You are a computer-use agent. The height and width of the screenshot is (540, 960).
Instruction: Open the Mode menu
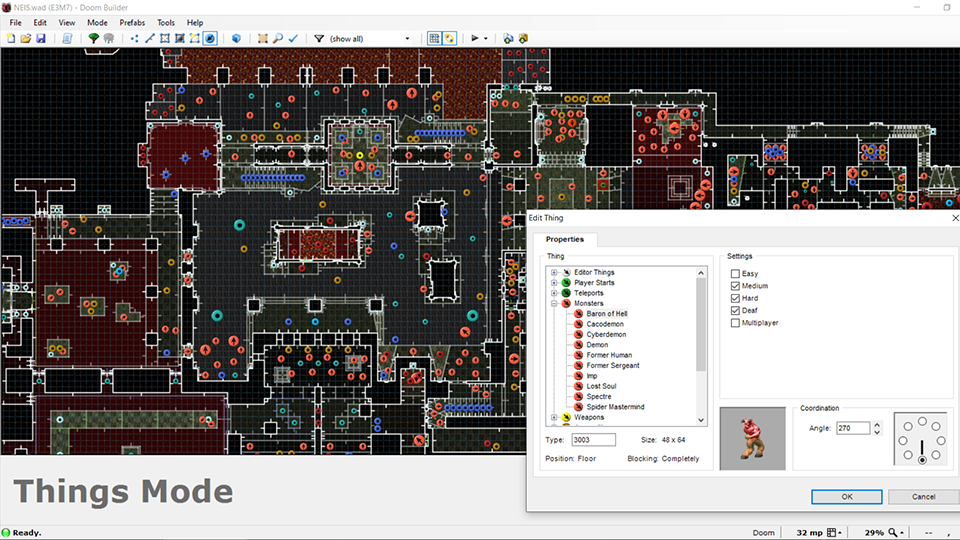point(97,23)
